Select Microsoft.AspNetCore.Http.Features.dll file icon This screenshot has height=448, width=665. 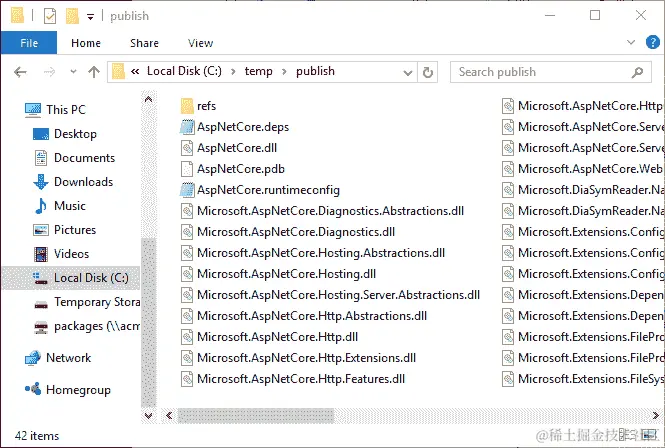187,379
